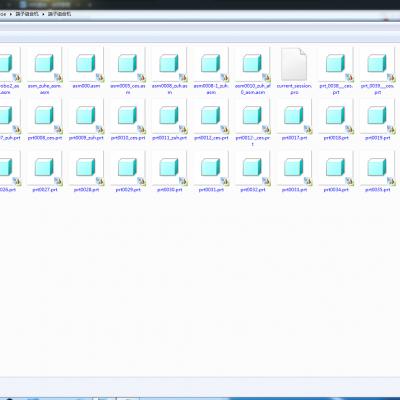Select the asm0005_ces.asm file icon
This screenshot has width=400, height=400.
(128, 64)
